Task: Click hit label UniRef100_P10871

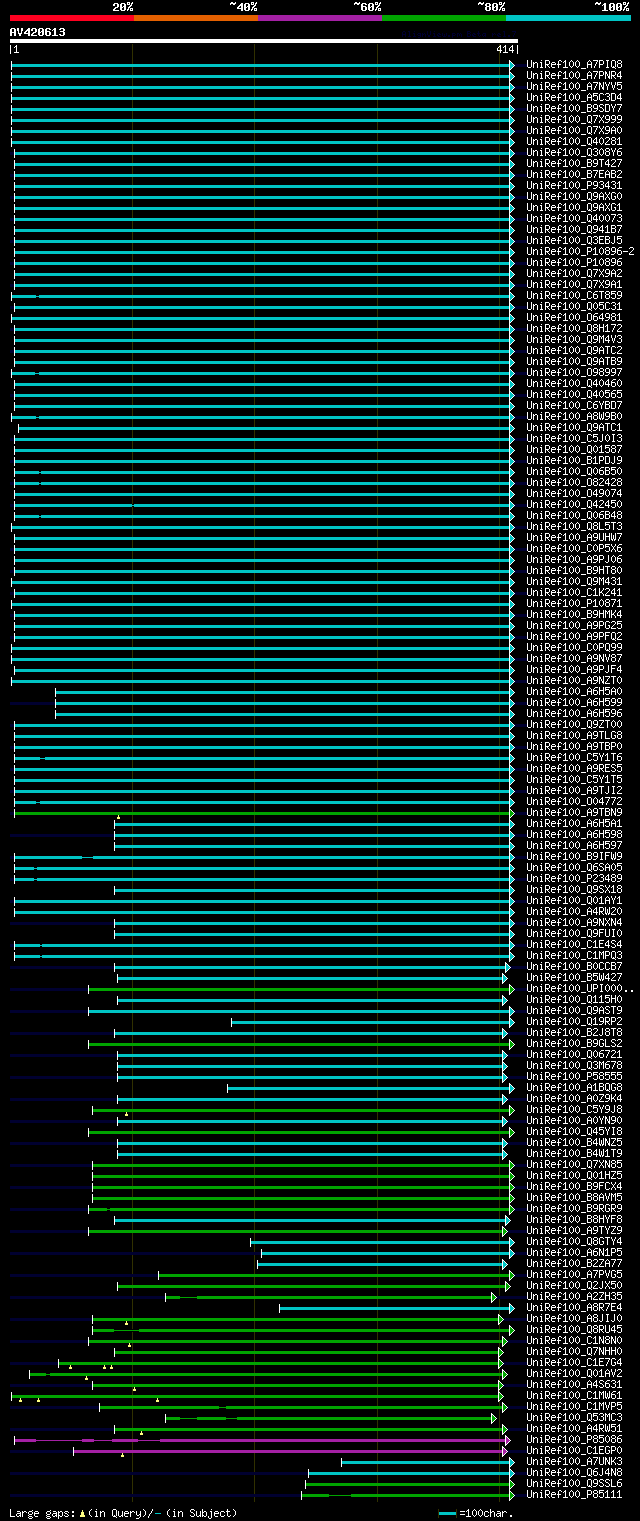Action: (x=573, y=603)
